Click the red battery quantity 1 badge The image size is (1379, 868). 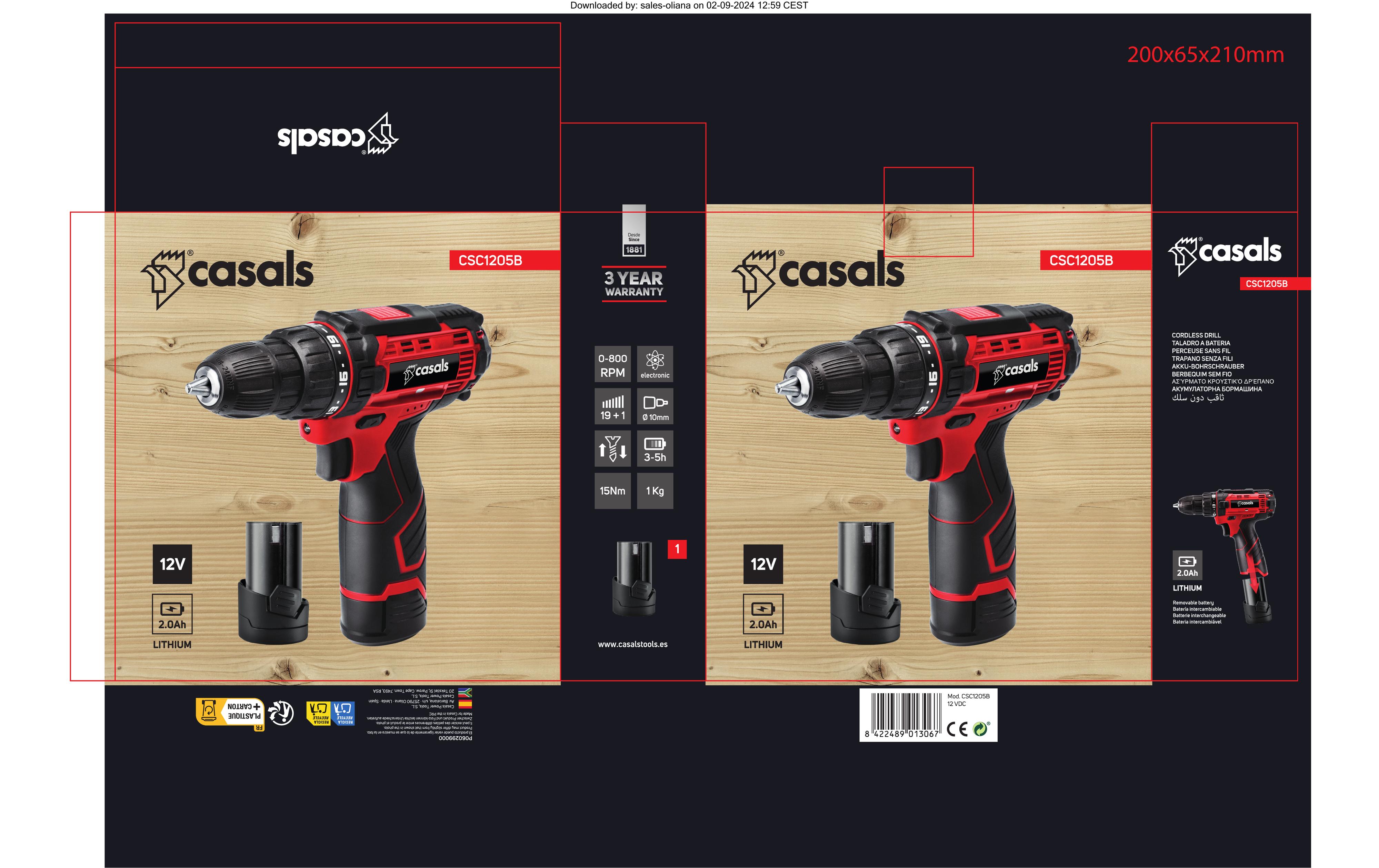point(677,550)
